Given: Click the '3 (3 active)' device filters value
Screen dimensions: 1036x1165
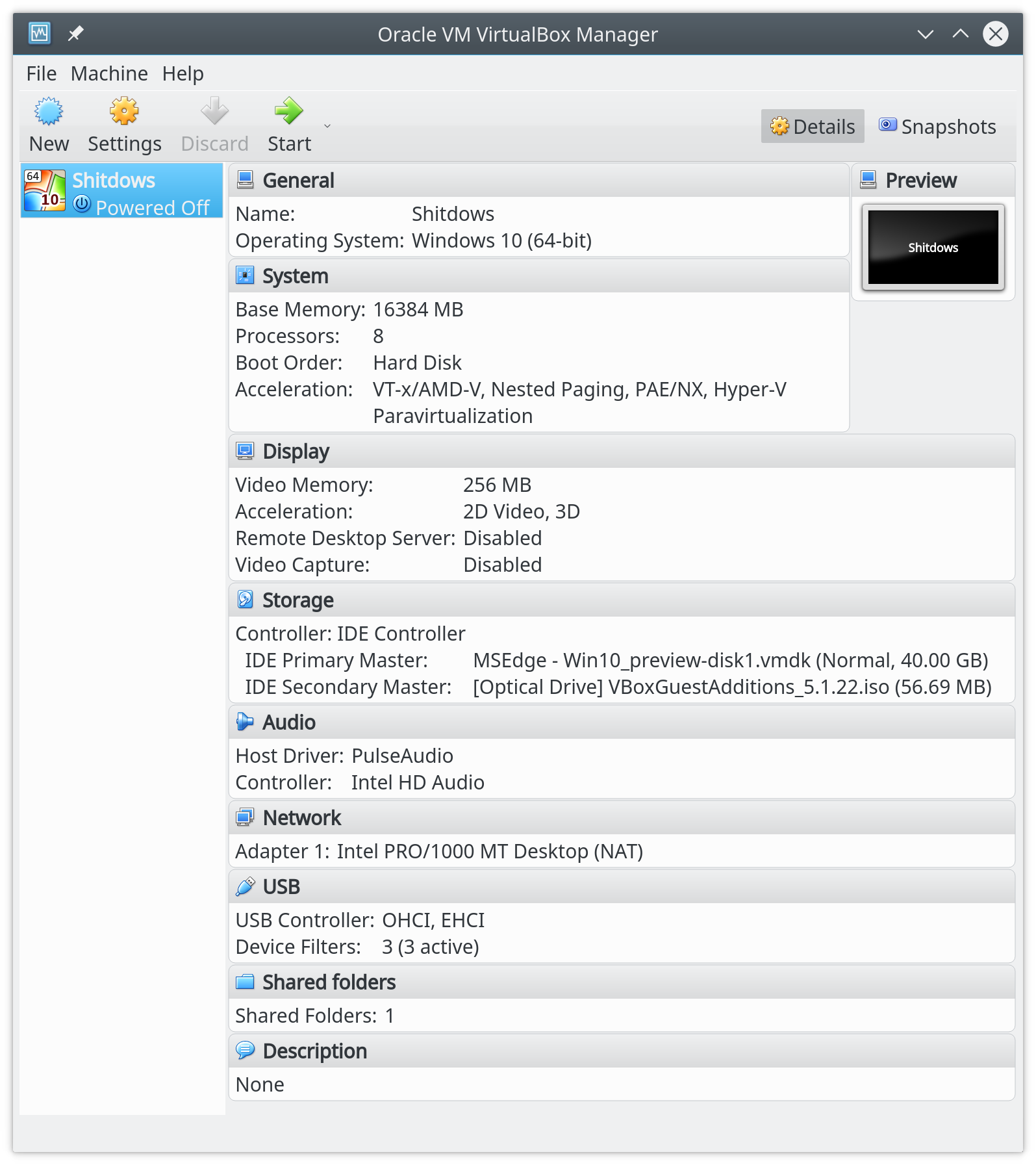Looking at the screenshot, I should click(x=430, y=947).
